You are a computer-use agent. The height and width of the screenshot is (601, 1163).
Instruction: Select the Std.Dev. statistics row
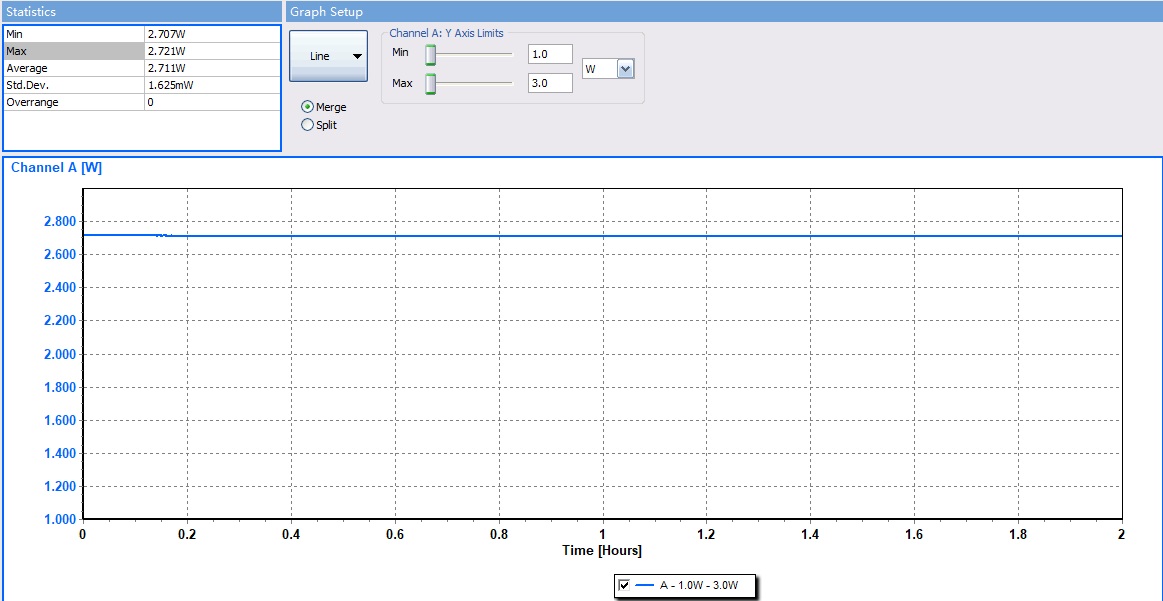coord(74,85)
